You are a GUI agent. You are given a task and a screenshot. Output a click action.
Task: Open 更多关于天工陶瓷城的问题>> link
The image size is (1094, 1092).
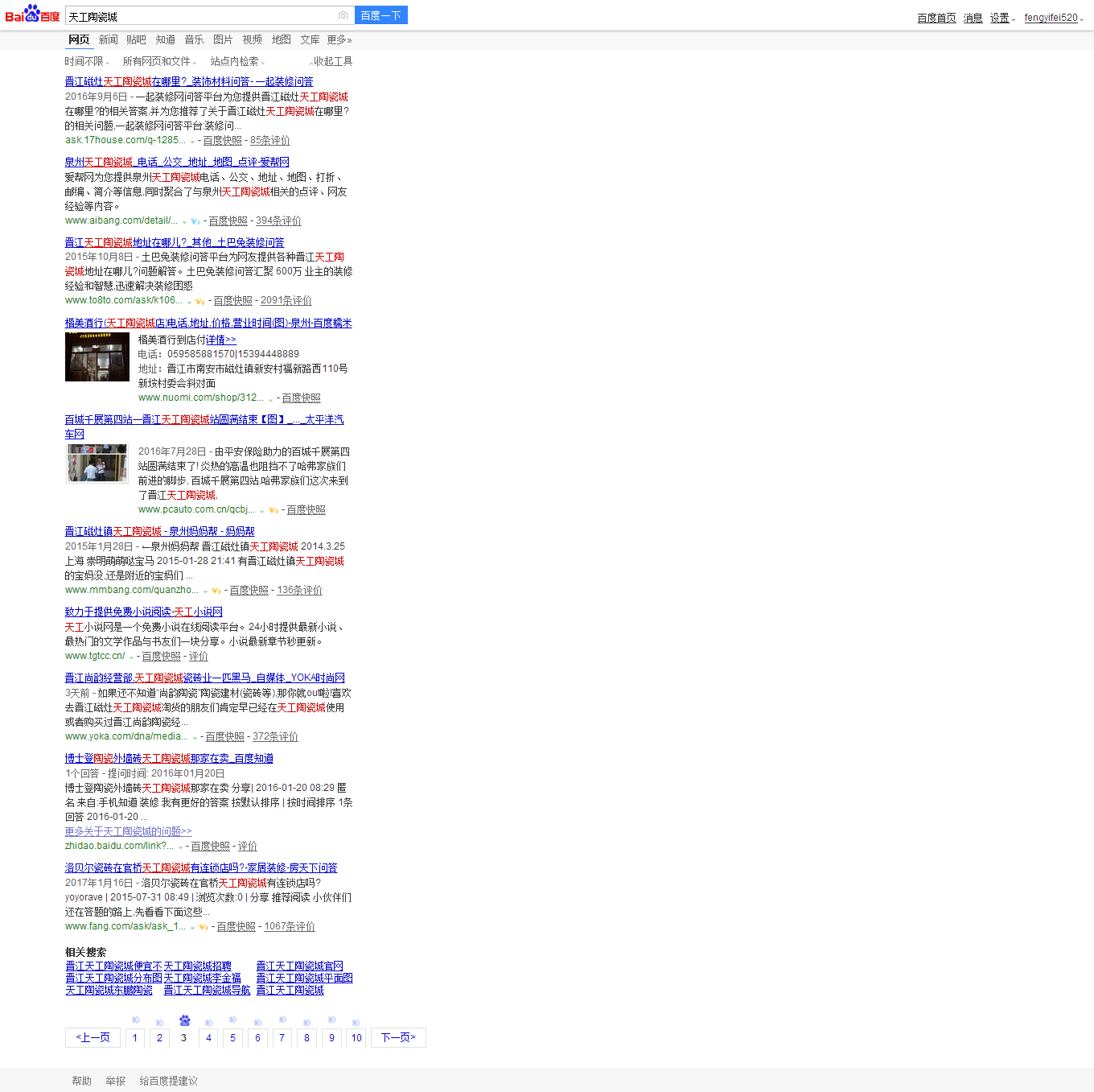129,831
